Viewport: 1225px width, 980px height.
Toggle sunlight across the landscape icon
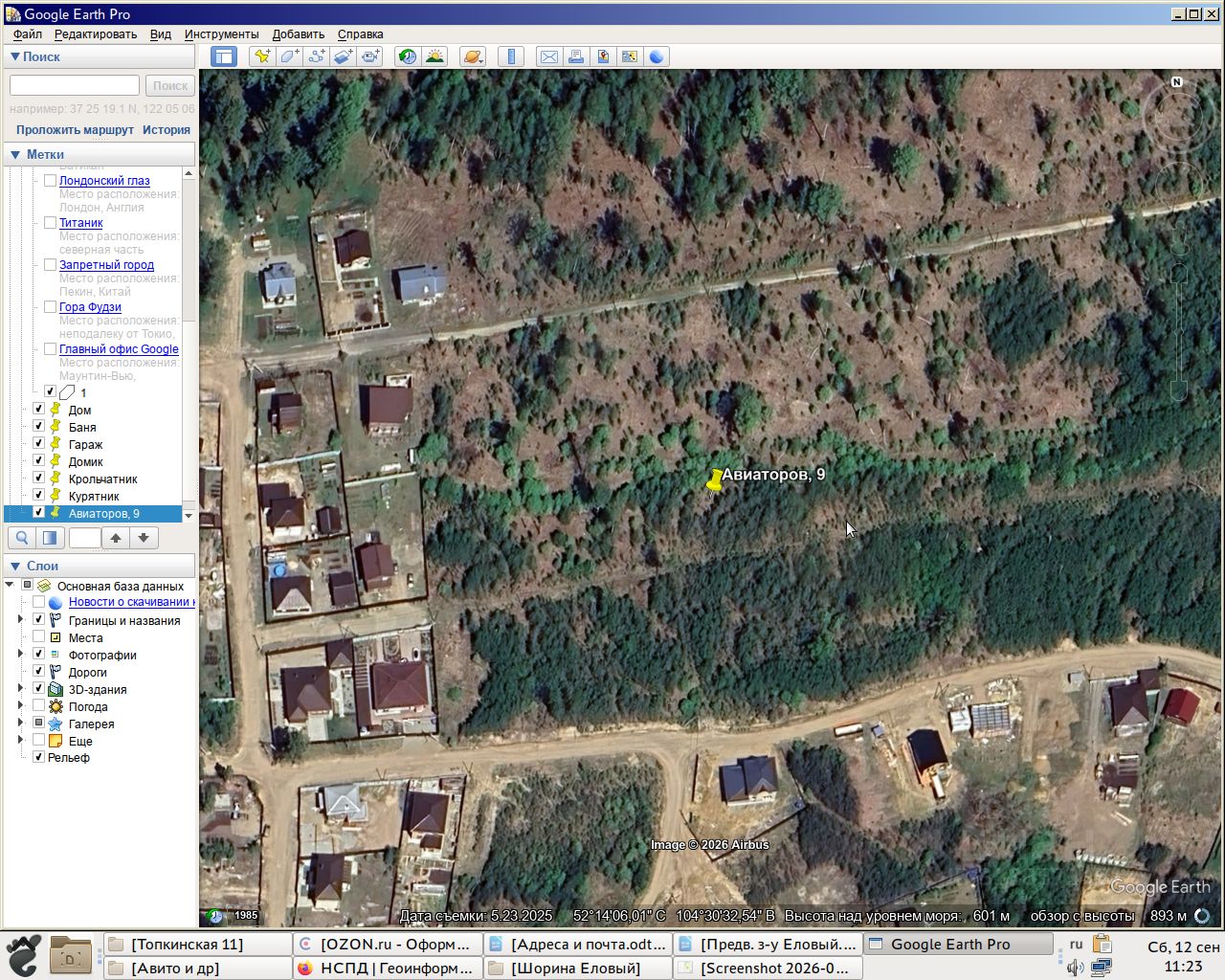click(434, 56)
